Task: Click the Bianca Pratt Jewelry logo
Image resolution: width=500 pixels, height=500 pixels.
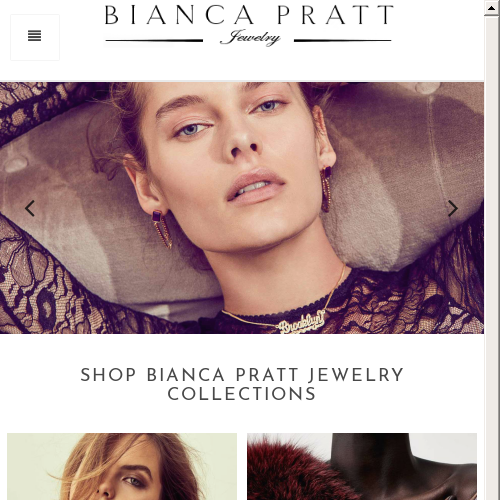Action: (249, 25)
